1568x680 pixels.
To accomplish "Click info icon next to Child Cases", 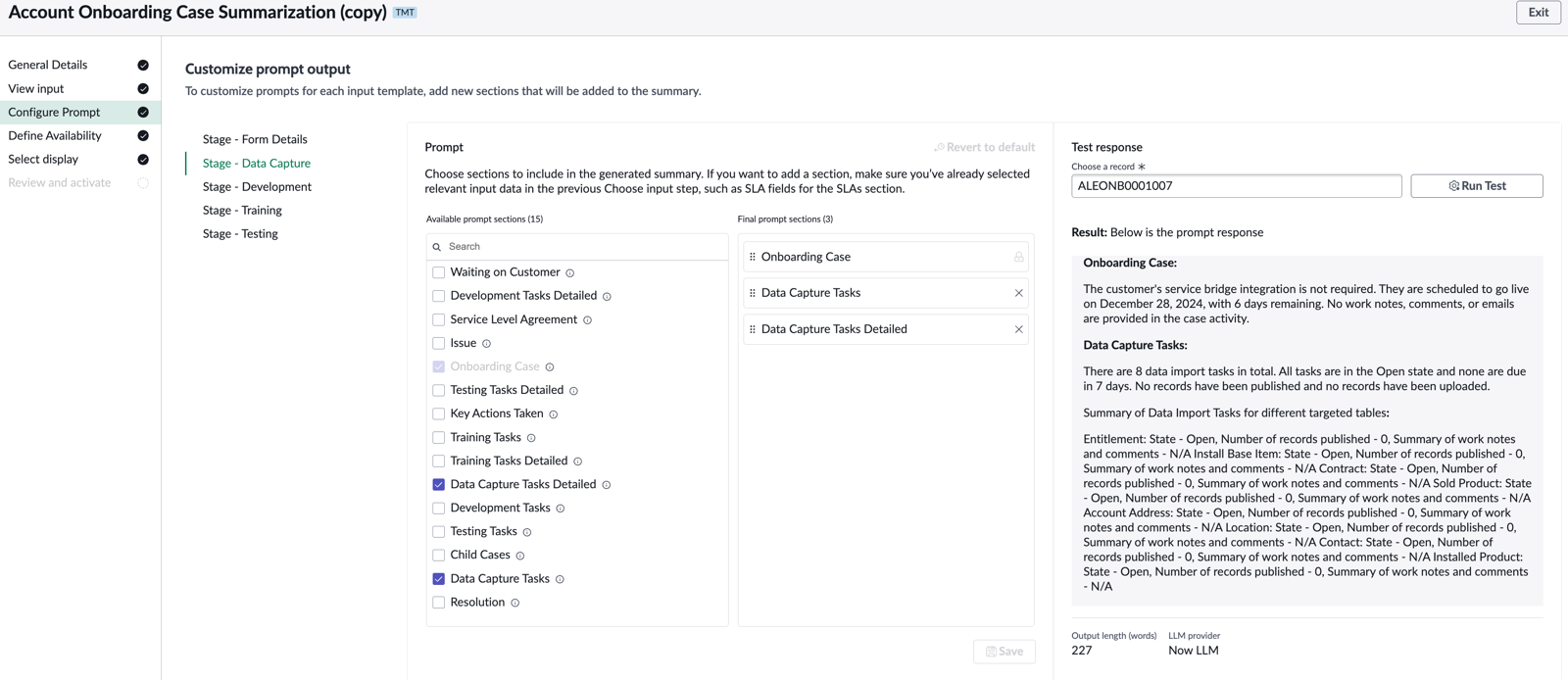I will [x=520, y=556].
